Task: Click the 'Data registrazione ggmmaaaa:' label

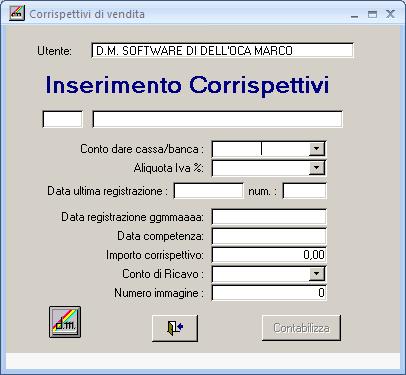Action: (132, 217)
